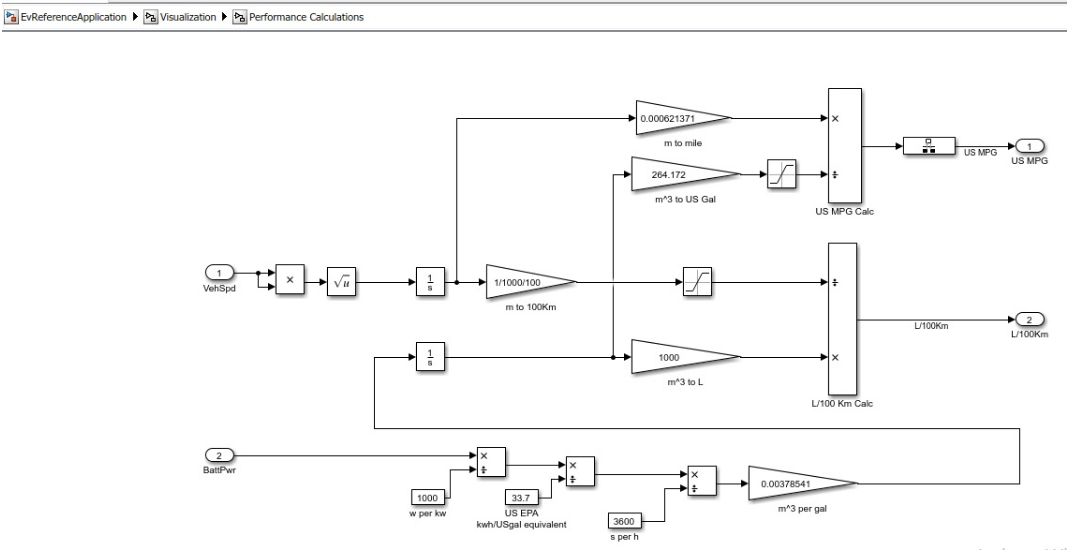
Task: Click the Visualization subsystem icon
Action: point(151,17)
